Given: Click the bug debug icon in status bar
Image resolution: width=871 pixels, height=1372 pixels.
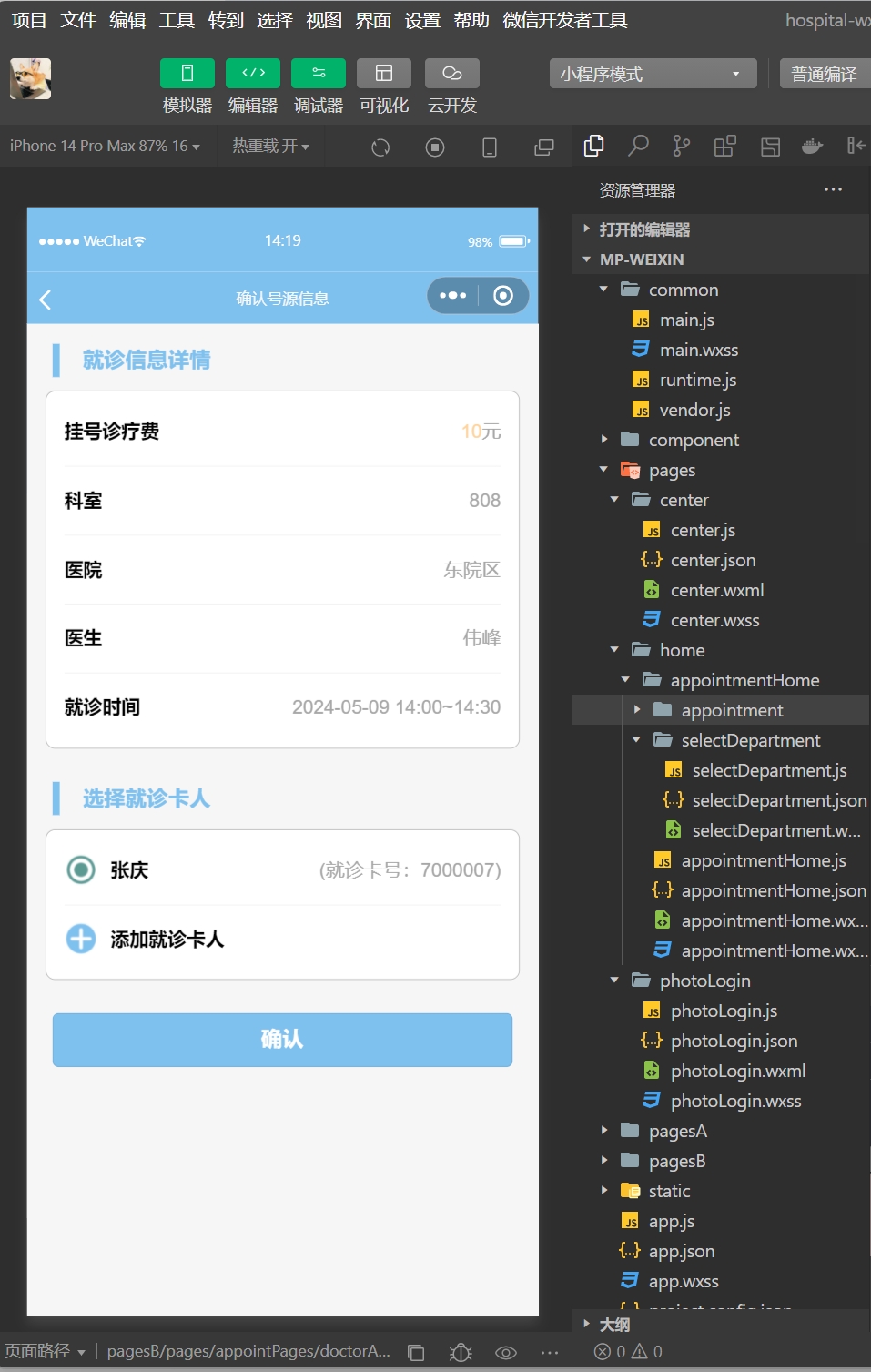Looking at the screenshot, I should coord(461,1353).
